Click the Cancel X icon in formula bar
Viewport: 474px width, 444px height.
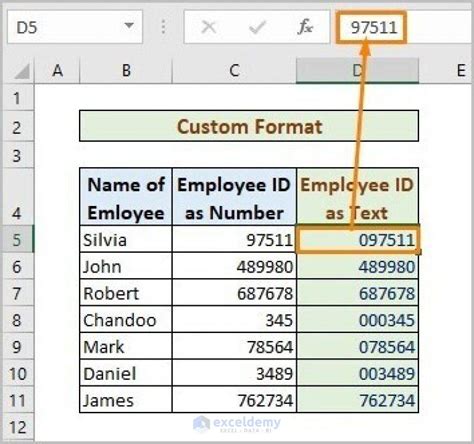pos(209,27)
